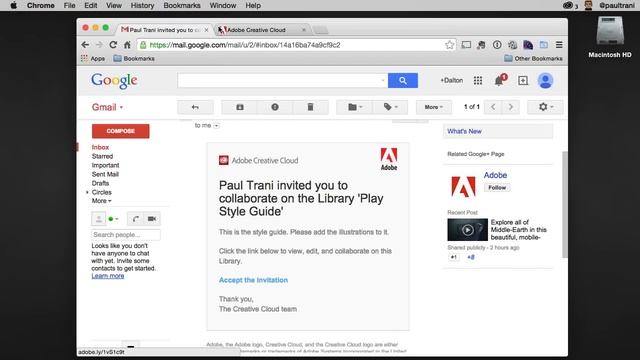Click the red COMPOSE button
The width and height of the screenshot is (640, 360).
pos(120,131)
